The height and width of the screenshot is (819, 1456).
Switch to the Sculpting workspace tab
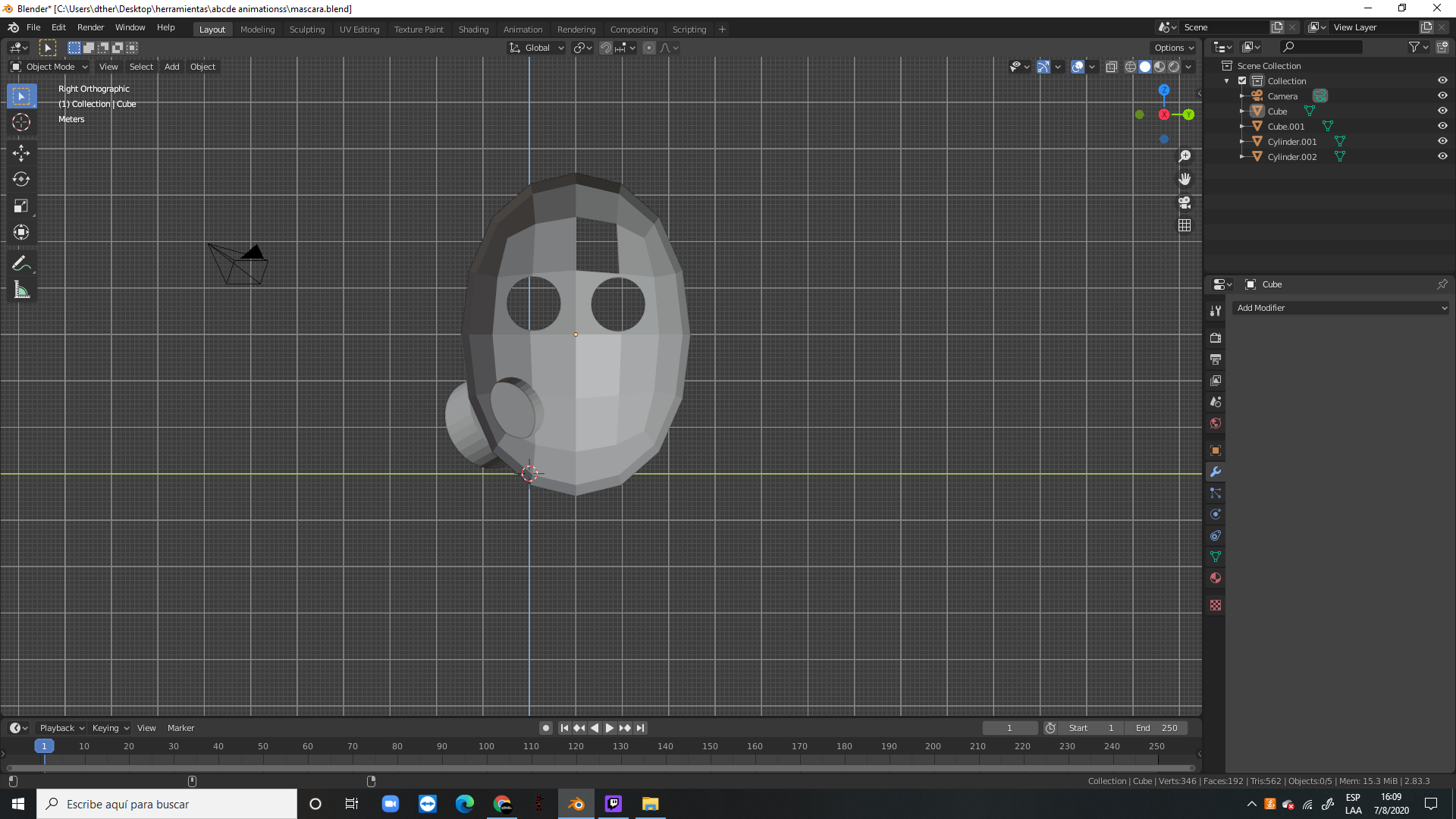(306, 30)
